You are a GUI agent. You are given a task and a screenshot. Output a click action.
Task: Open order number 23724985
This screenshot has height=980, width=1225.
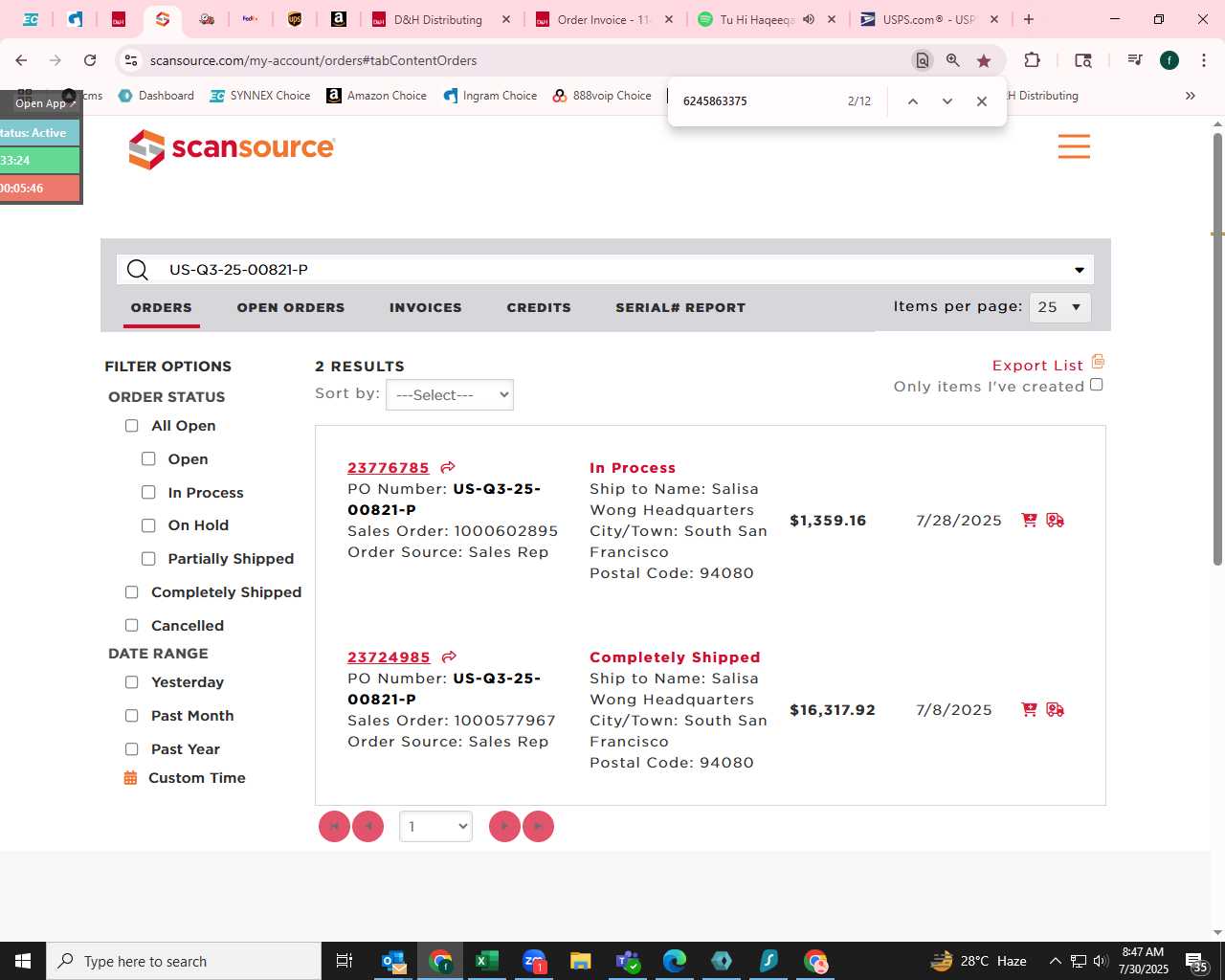[x=389, y=657]
